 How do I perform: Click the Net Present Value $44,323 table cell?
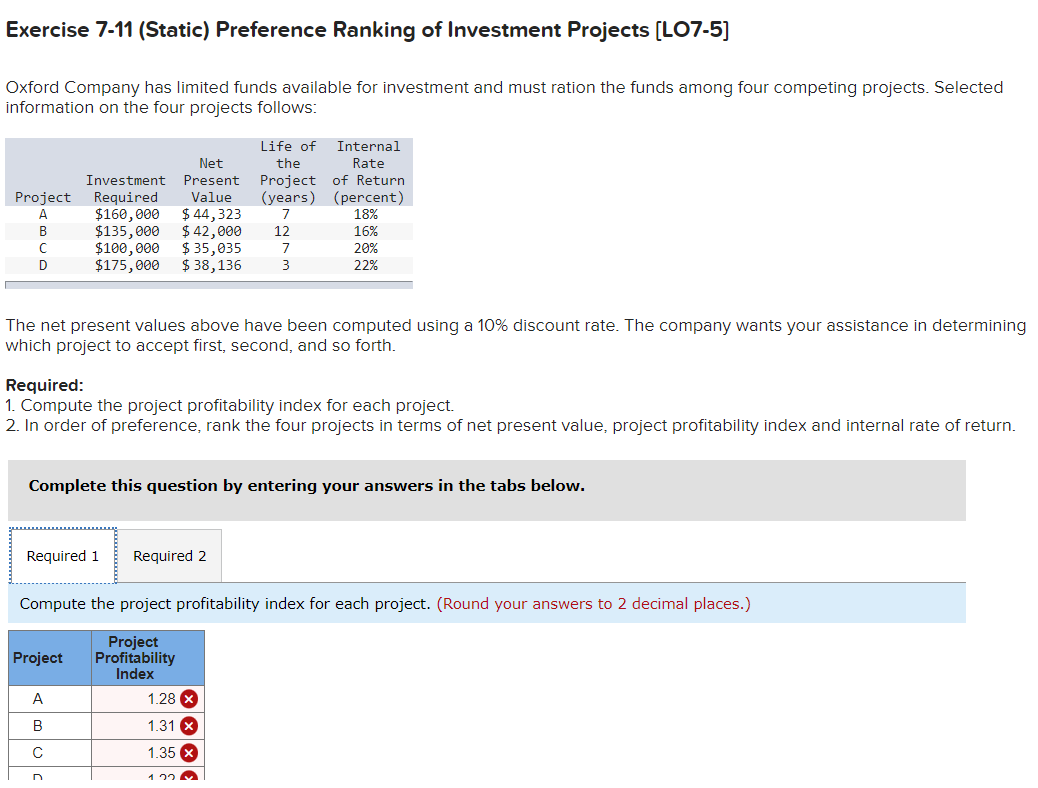[211, 213]
